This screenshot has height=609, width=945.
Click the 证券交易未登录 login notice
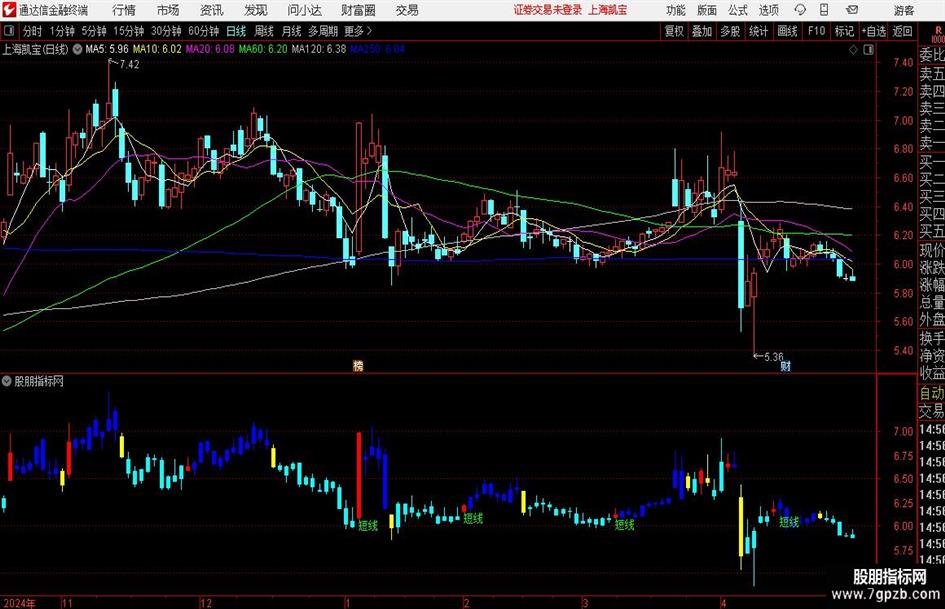(x=548, y=10)
